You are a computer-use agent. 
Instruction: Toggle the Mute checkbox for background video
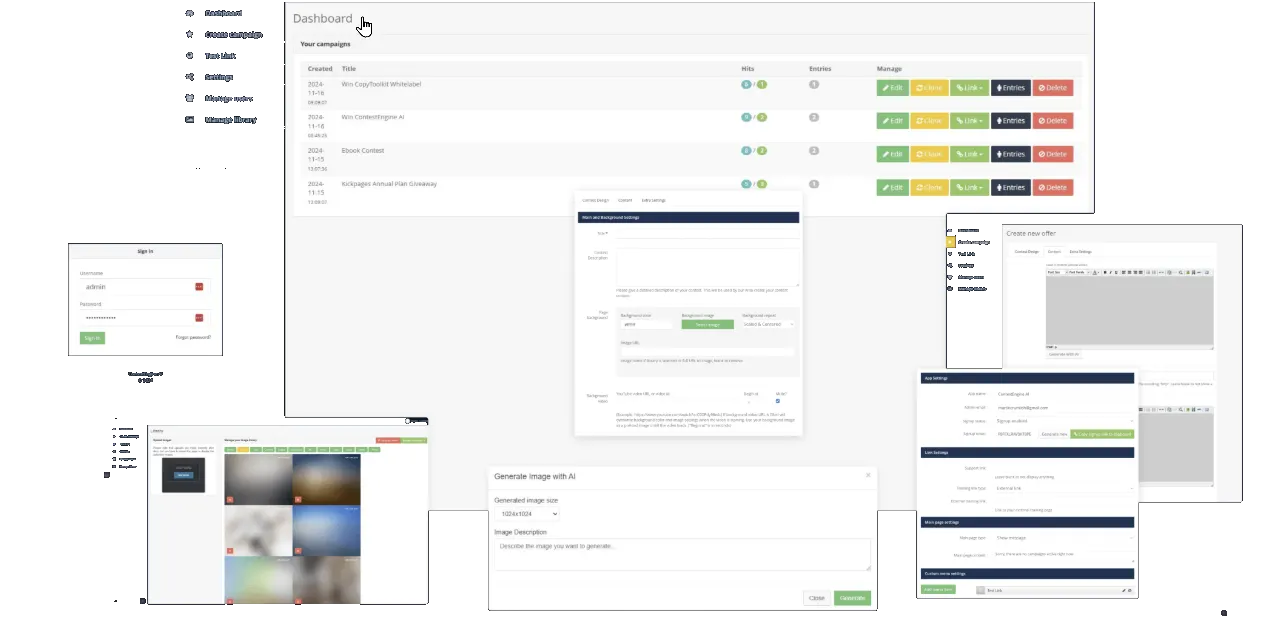point(778,402)
